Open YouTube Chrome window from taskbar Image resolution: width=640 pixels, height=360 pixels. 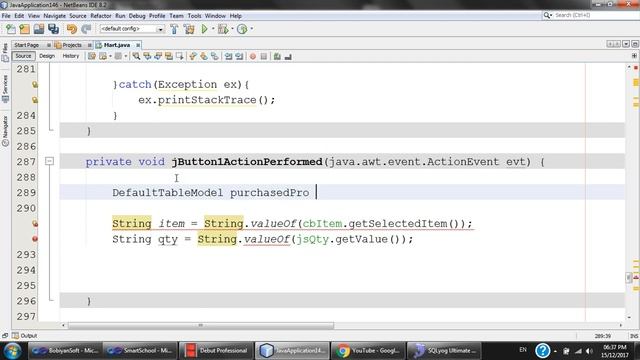pos(367,351)
